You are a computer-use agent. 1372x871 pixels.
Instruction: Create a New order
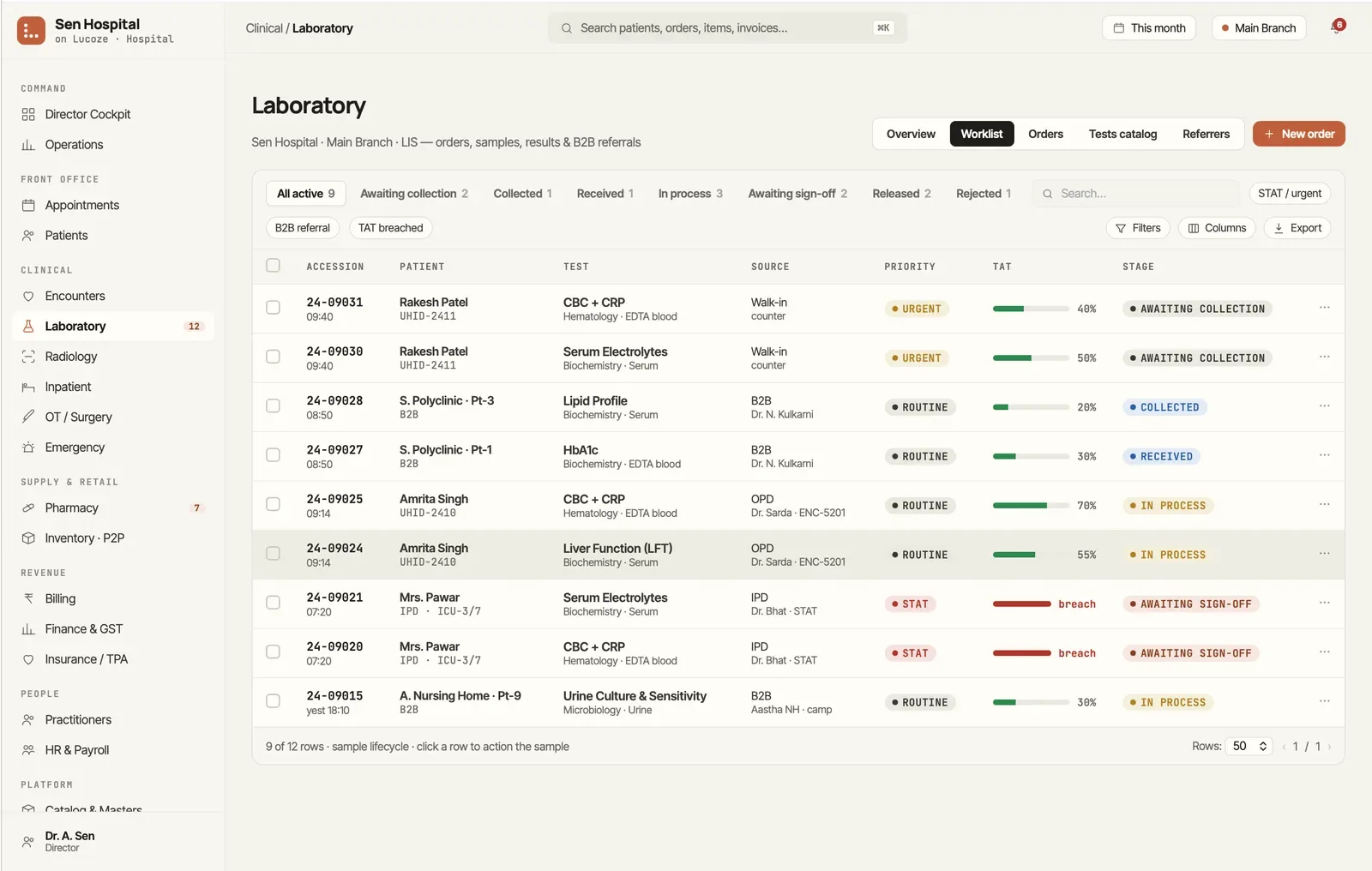pyautogui.click(x=1298, y=134)
